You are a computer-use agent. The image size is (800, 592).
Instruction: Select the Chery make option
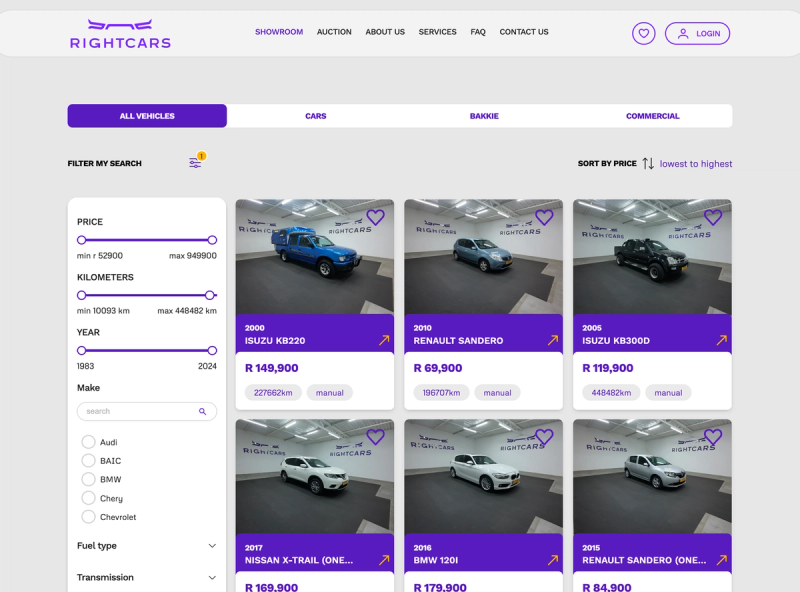point(88,498)
